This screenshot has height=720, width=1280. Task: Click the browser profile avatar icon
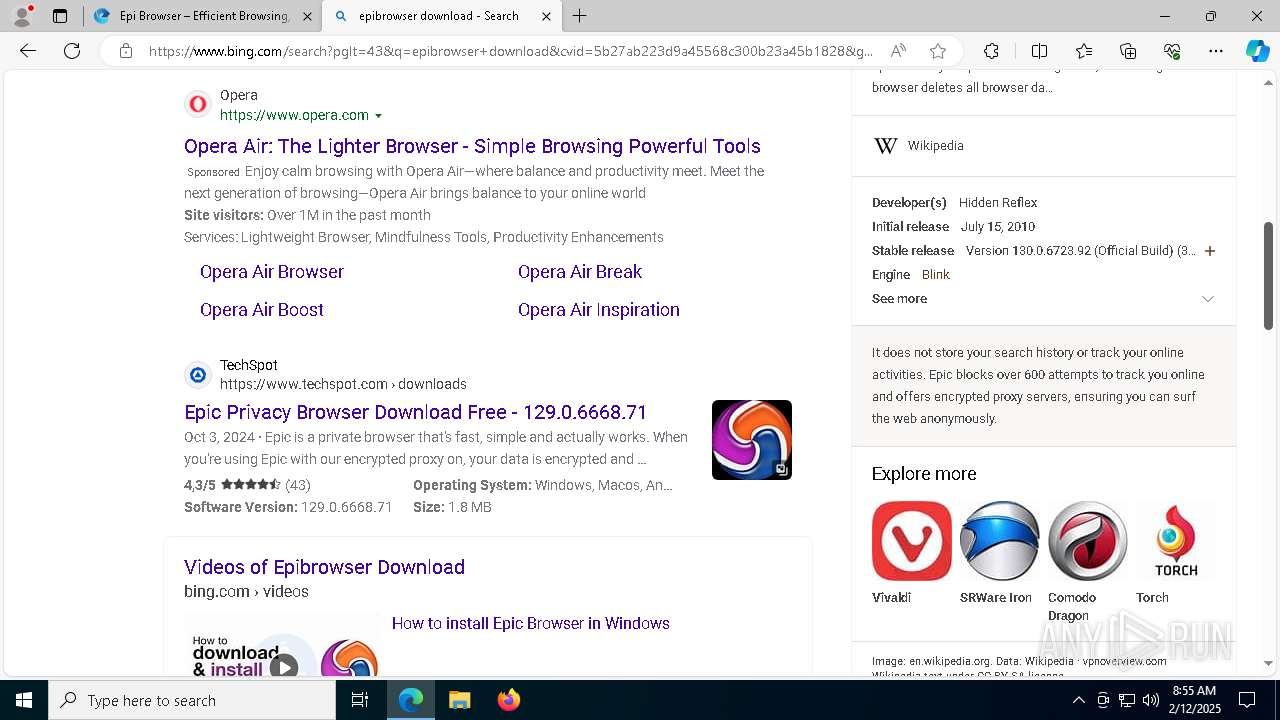22,16
